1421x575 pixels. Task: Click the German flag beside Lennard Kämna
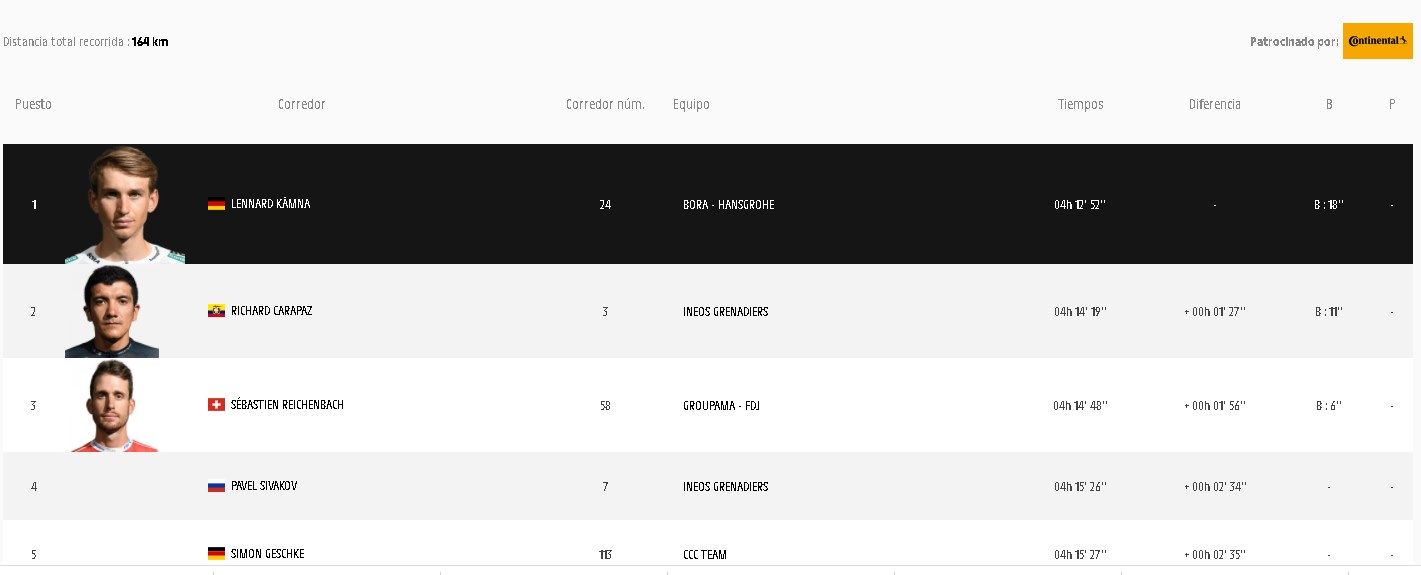point(216,204)
